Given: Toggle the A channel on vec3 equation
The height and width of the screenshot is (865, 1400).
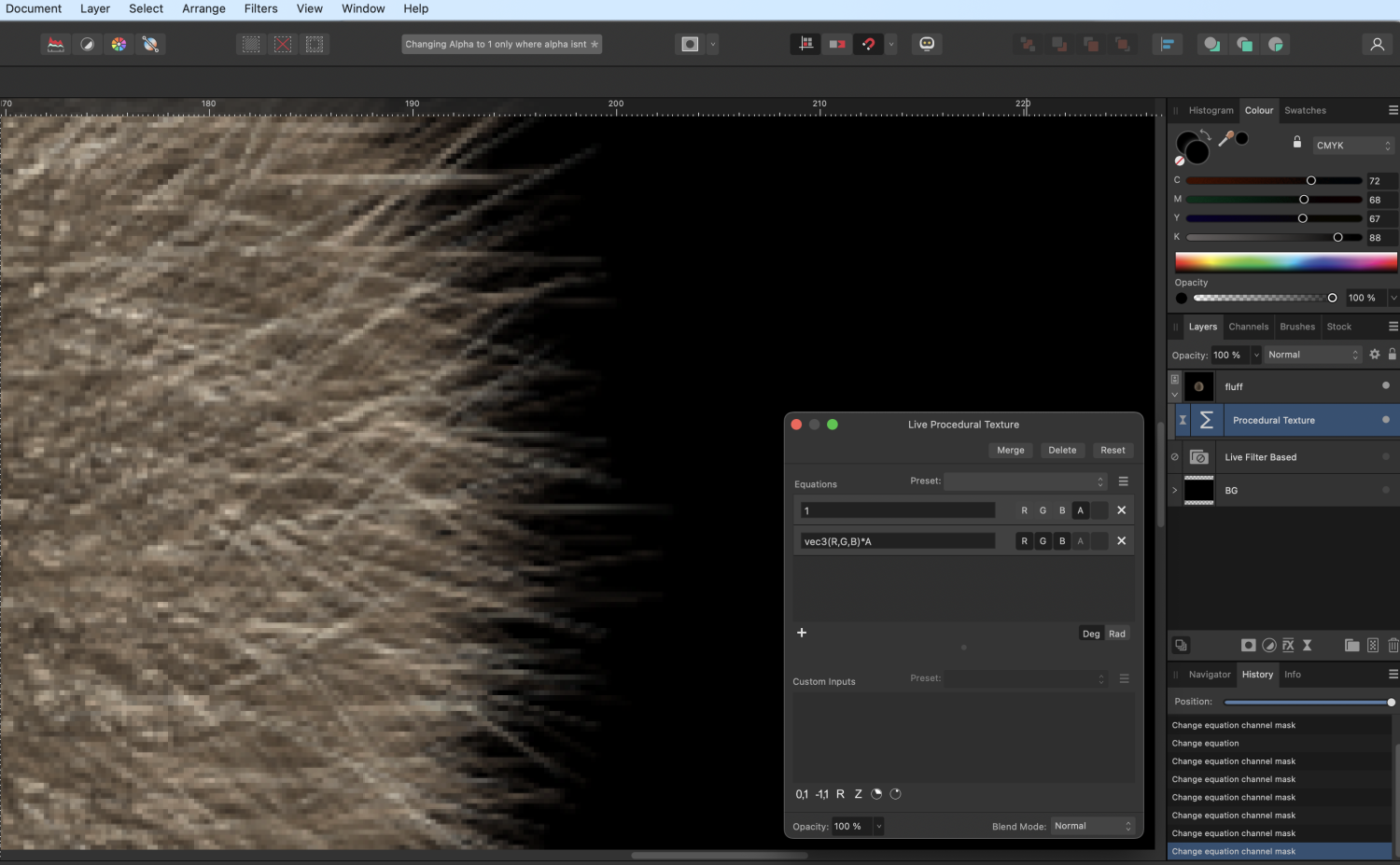Looking at the screenshot, I should coord(1080,540).
